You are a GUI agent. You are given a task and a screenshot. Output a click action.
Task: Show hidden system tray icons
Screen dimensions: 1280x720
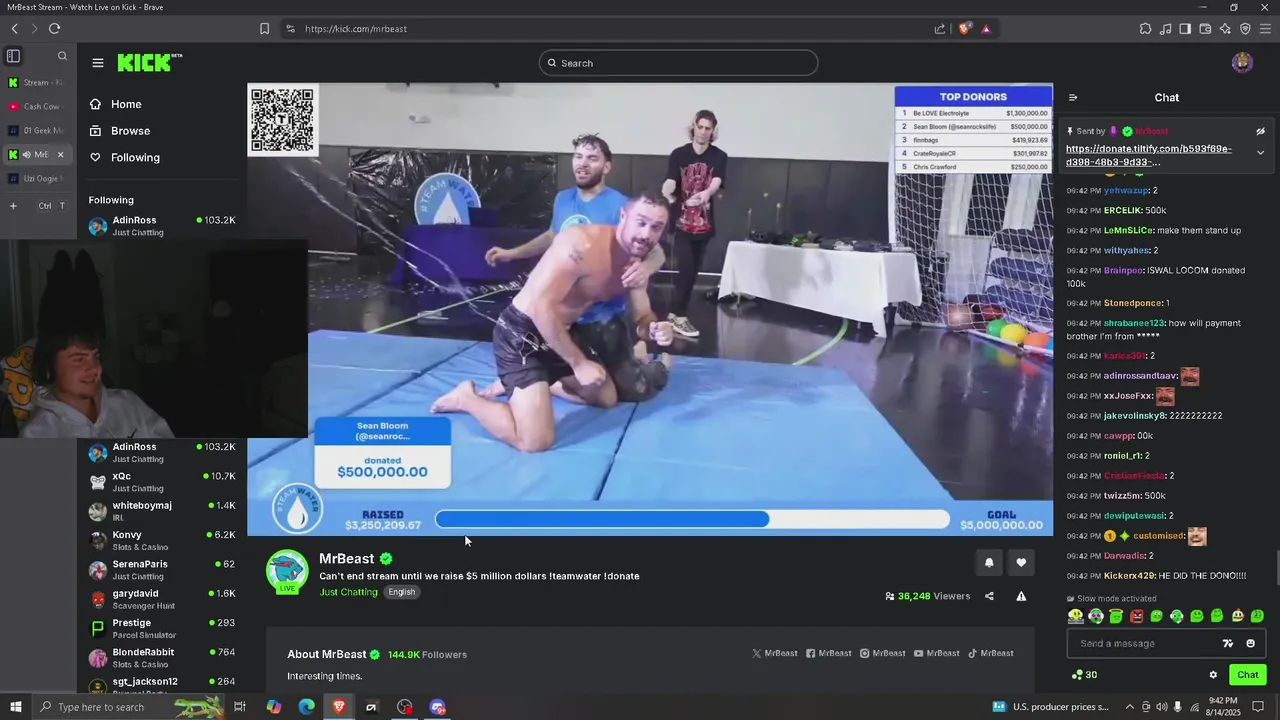1128,707
